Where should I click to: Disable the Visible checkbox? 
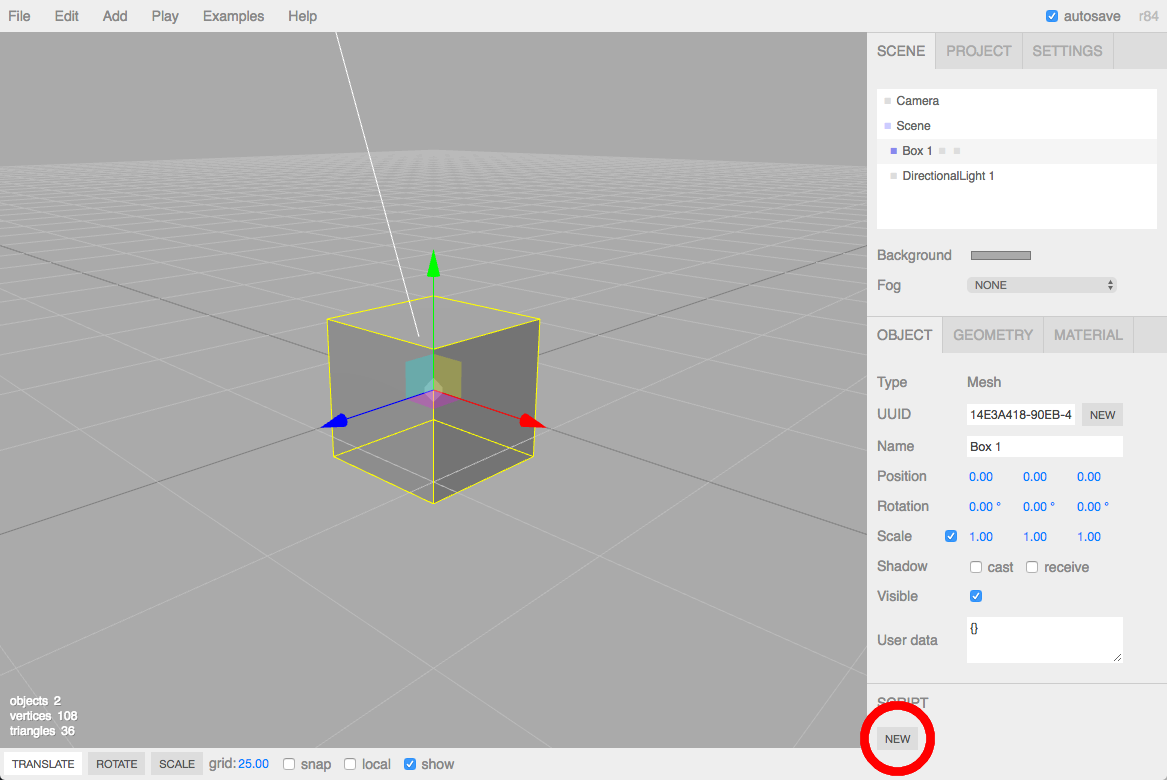[975, 596]
